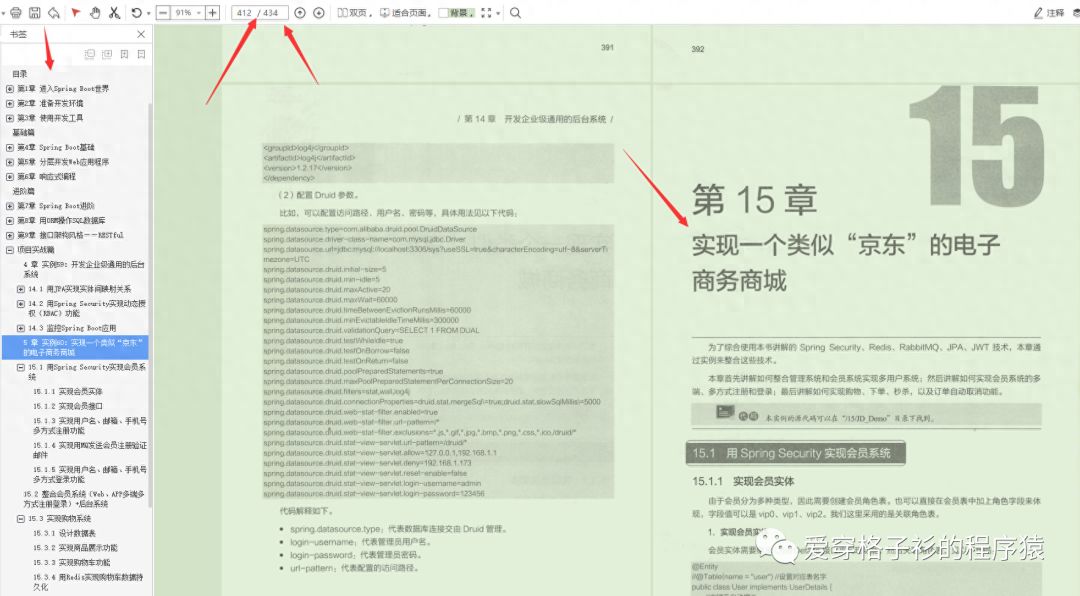1080x596 pixels.
Task: Expand 14.1 用JPA实现实体间映射关系
Action: click(x=21, y=289)
